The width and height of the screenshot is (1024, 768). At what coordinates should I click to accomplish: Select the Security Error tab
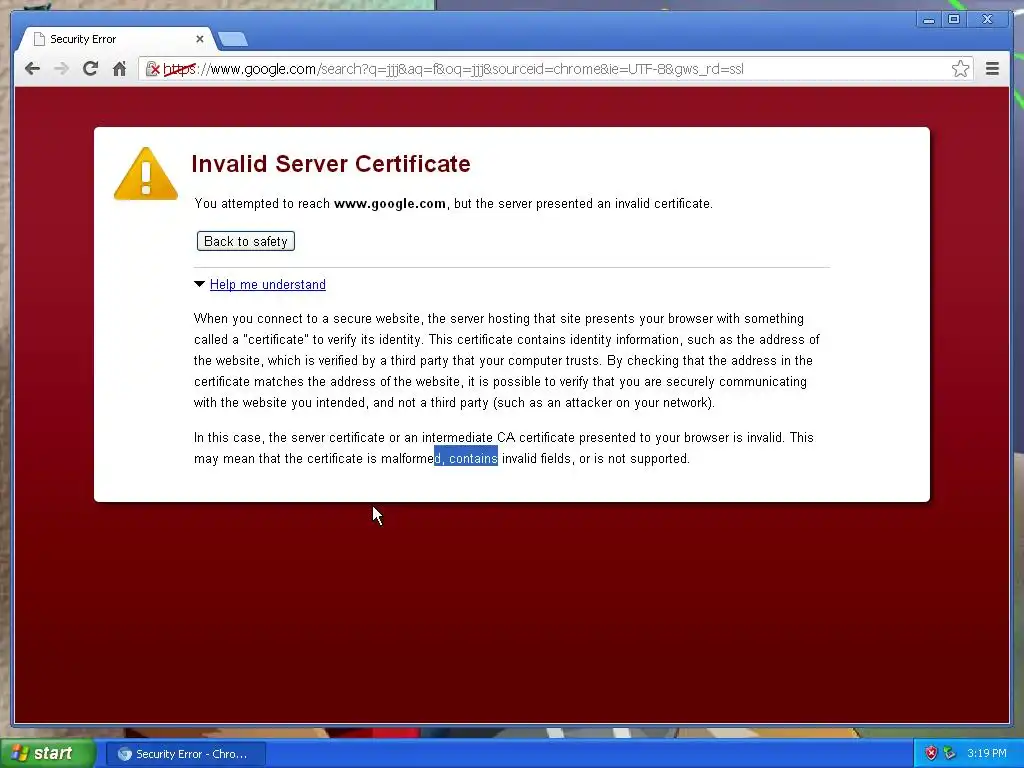tap(116, 39)
